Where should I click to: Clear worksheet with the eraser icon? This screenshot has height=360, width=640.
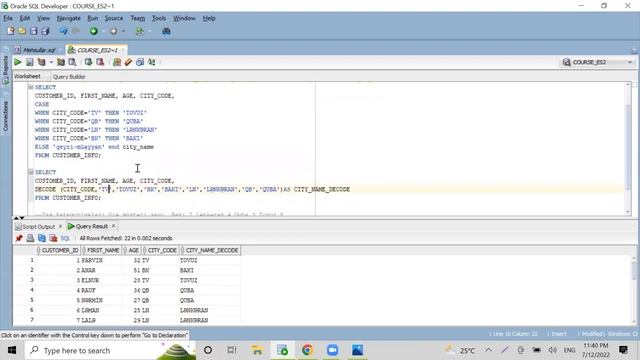point(128,62)
